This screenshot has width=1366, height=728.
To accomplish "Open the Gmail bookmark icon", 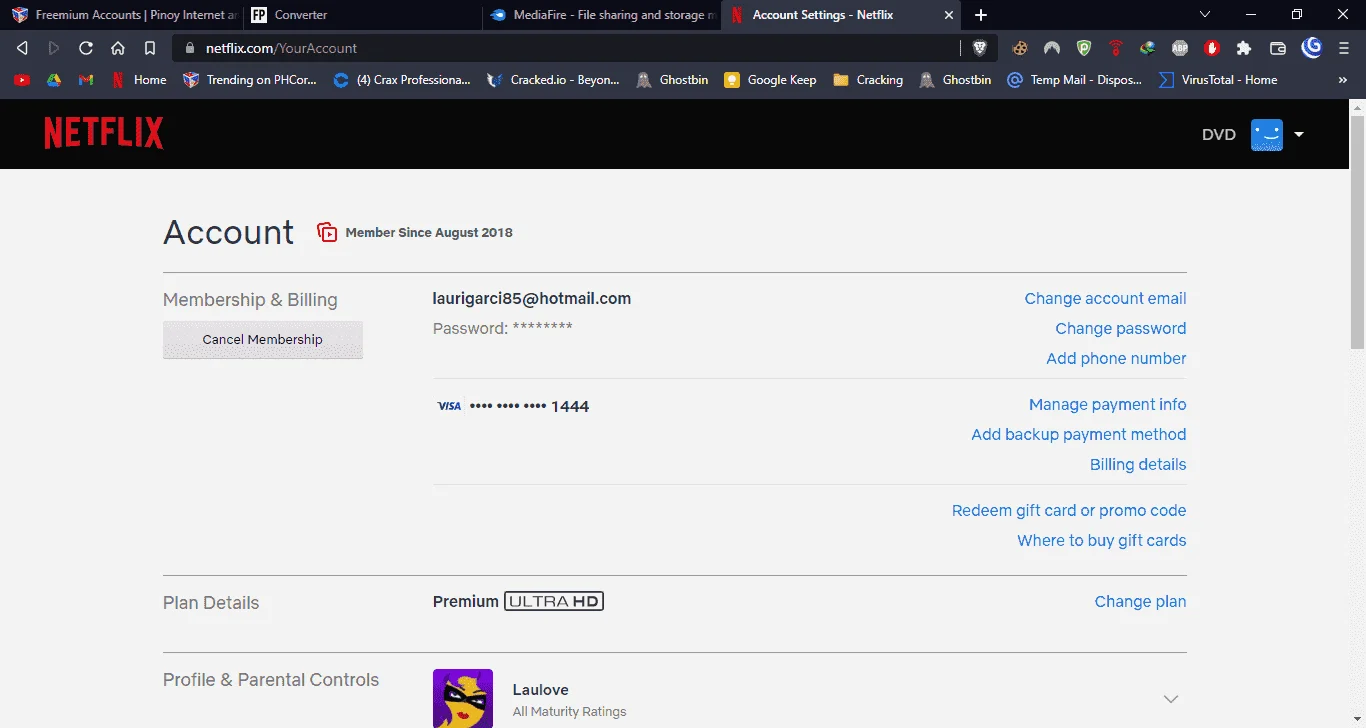I will [86, 80].
